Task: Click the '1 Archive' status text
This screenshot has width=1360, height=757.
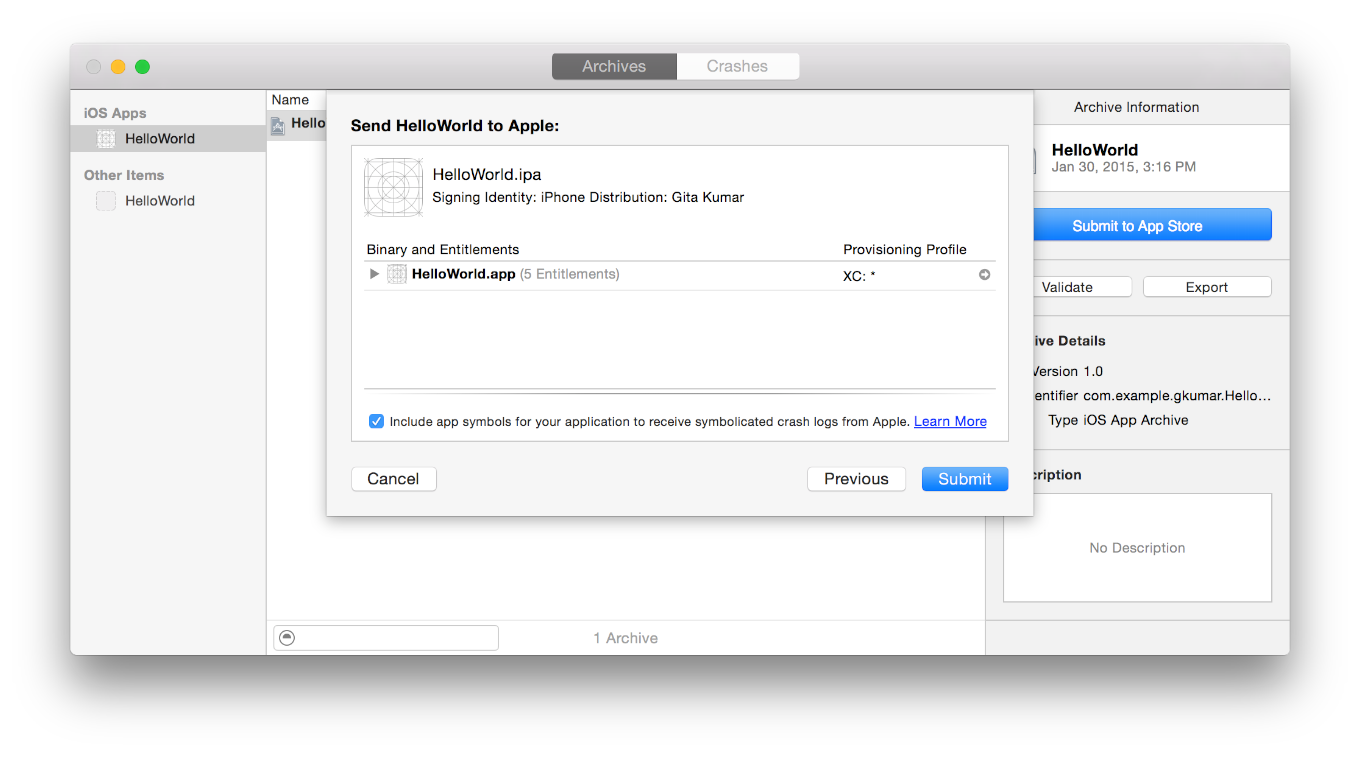Action: pyautogui.click(x=626, y=638)
